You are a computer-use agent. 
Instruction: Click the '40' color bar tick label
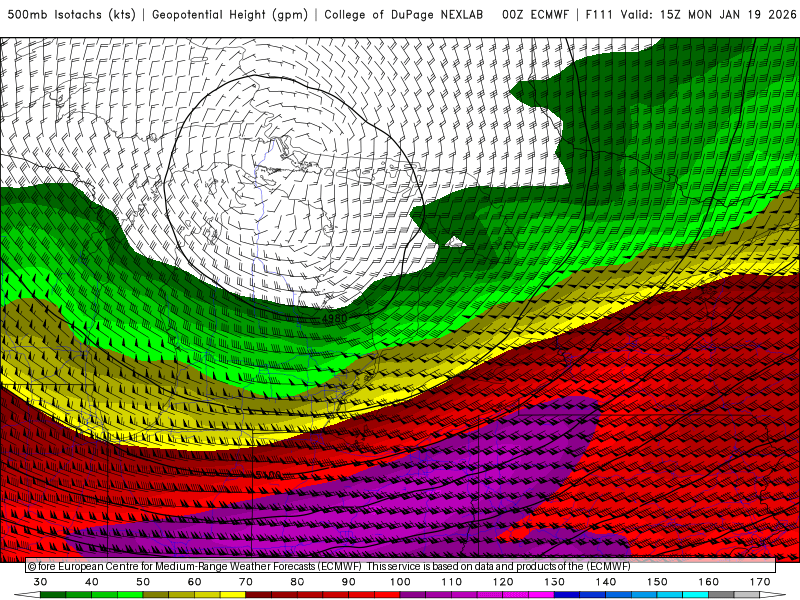92,582
